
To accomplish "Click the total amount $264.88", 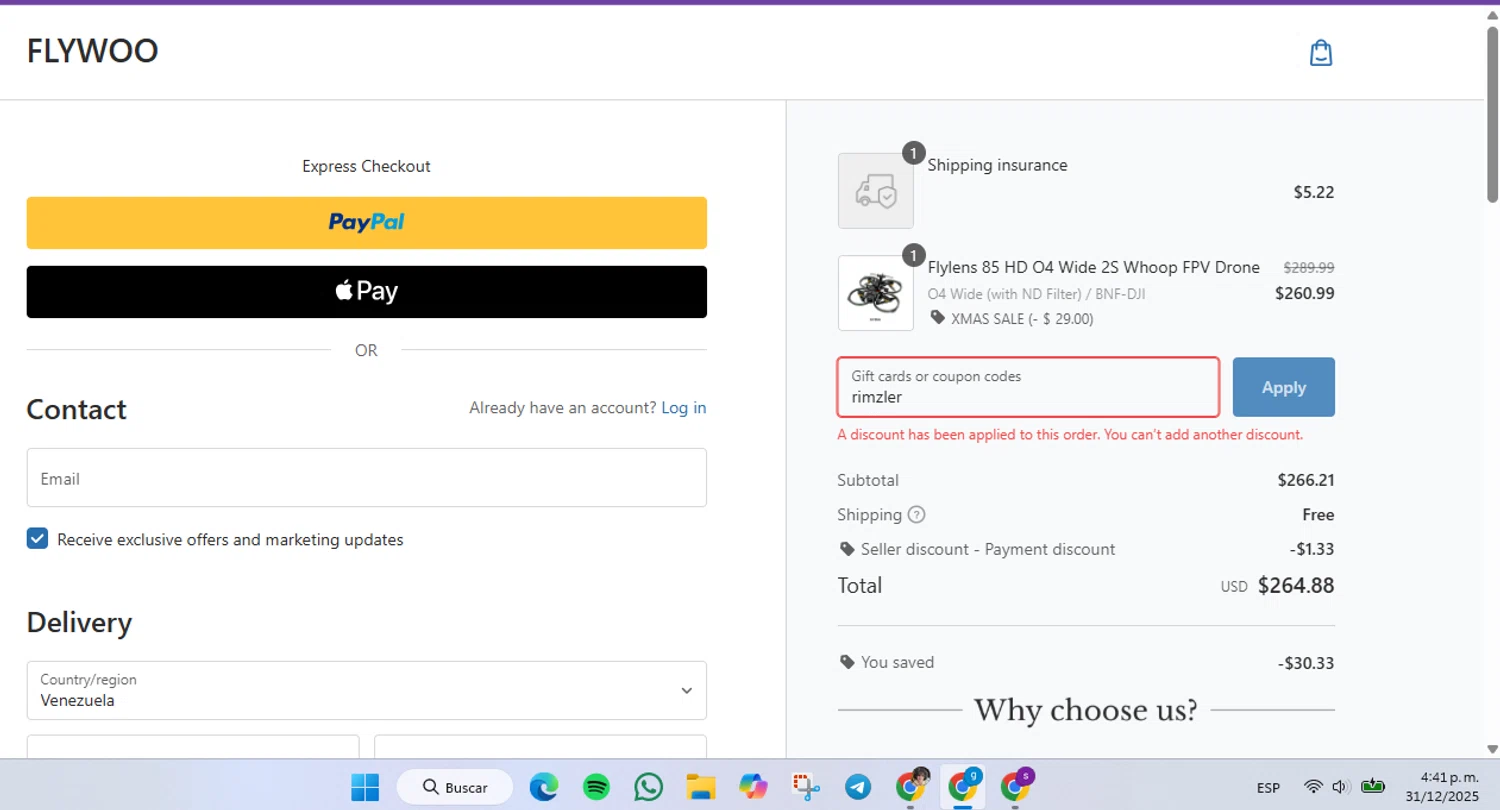I will (1296, 586).
